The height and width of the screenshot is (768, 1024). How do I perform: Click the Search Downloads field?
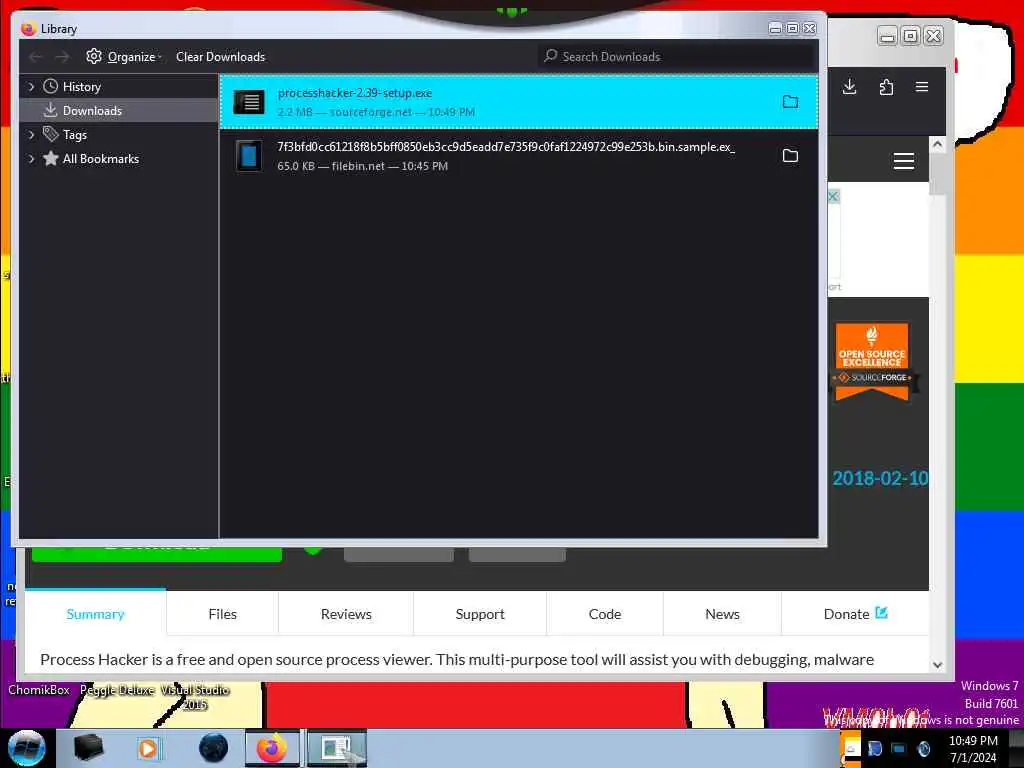pos(677,57)
